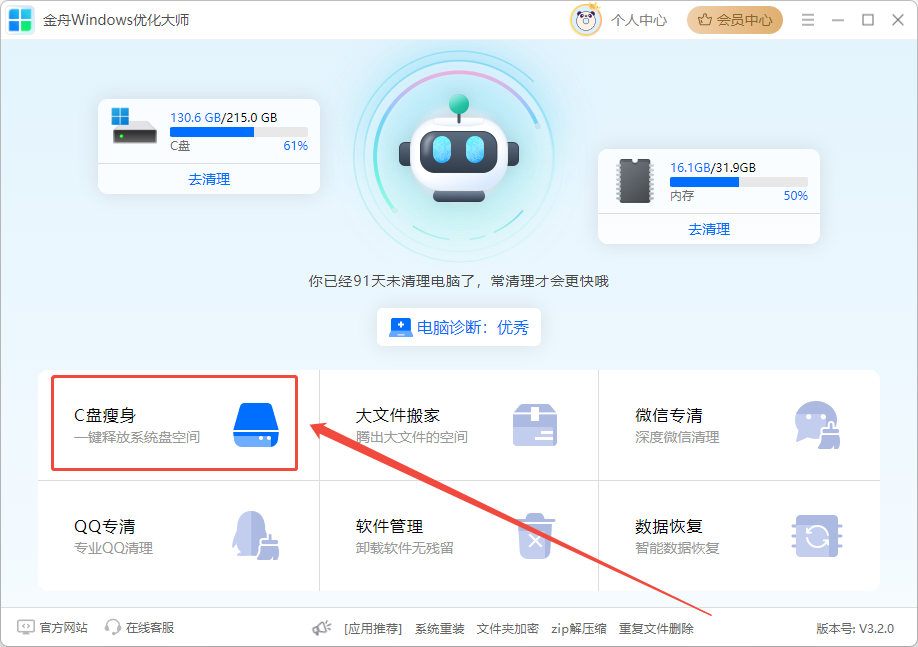918x647 pixels.
Task: Click the 深度微信清理 subtitle
Action: pyautogui.click(x=677, y=437)
